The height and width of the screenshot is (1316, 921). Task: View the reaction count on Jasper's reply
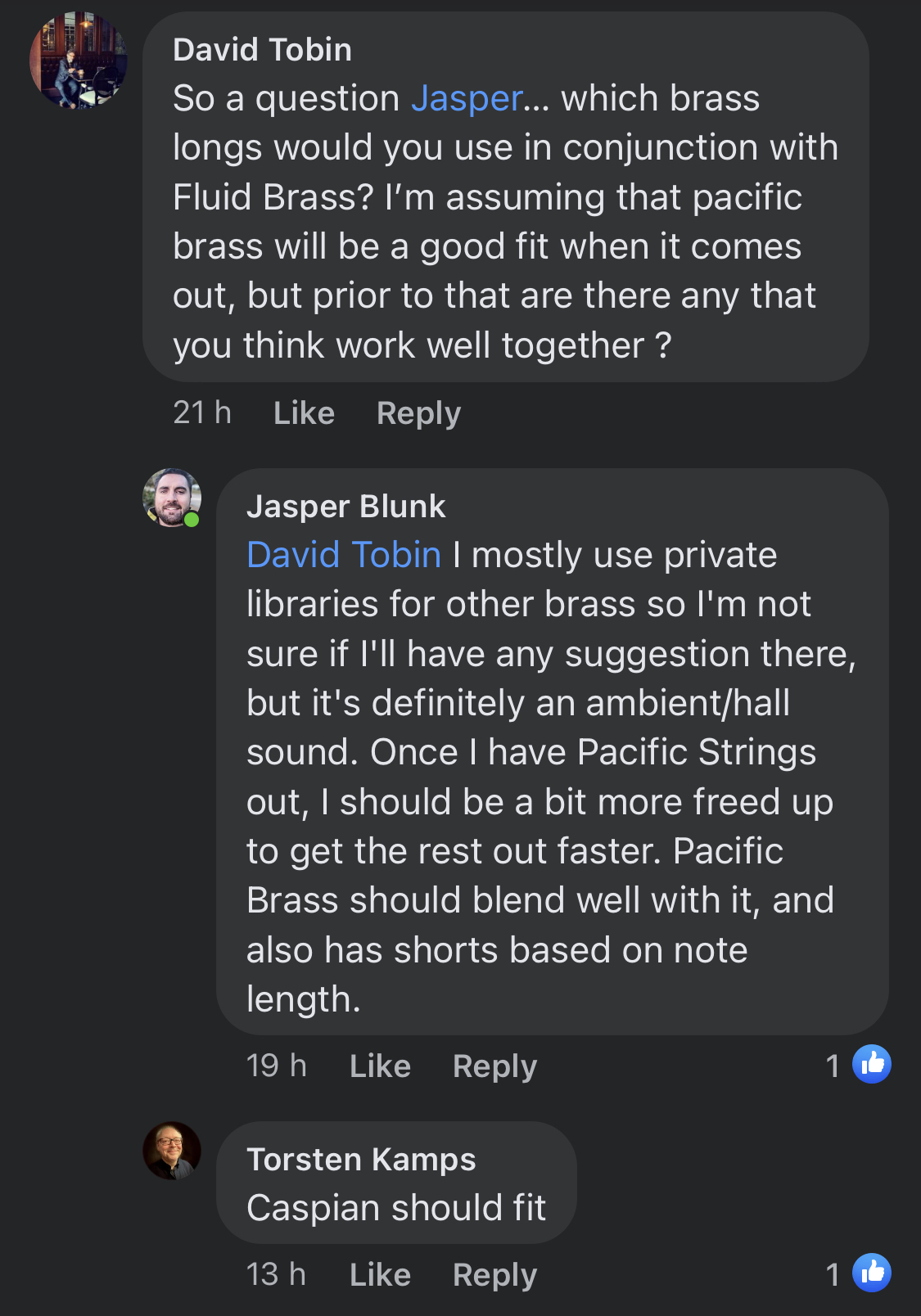[x=833, y=1066]
